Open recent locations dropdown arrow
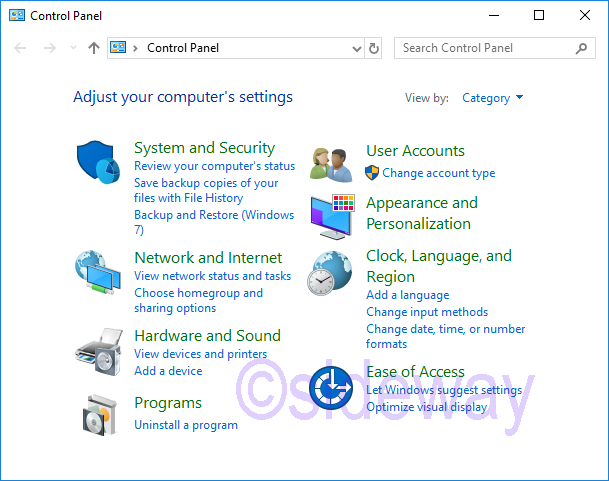609x481 pixels. (x=73, y=48)
